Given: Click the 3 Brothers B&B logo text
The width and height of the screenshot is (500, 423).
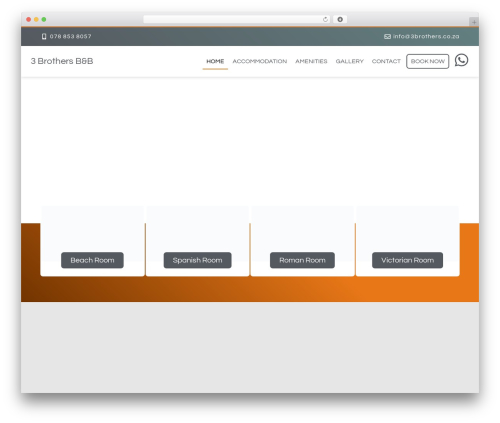Looking at the screenshot, I should [62, 61].
